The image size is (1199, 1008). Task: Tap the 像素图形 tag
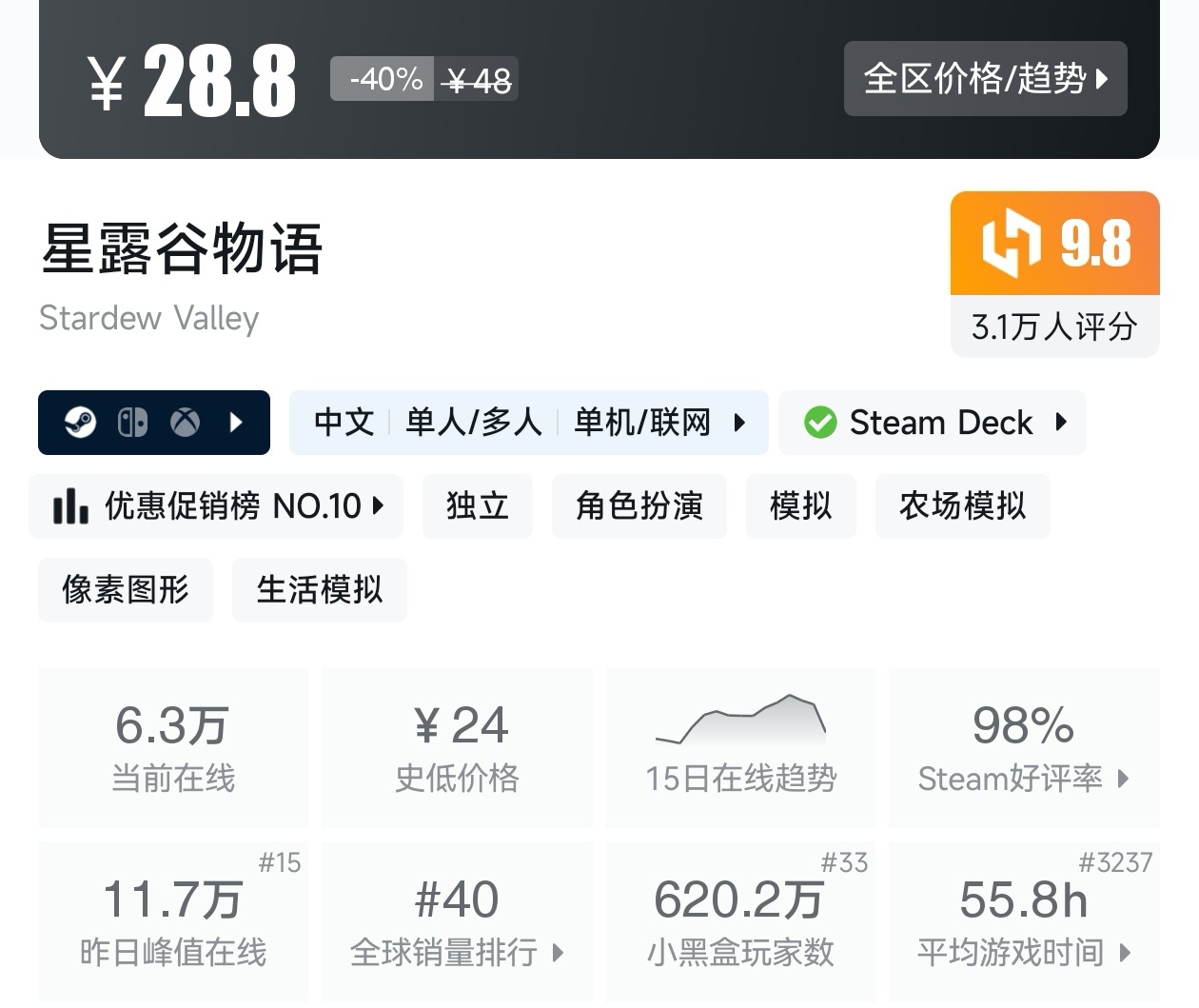coord(125,589)
